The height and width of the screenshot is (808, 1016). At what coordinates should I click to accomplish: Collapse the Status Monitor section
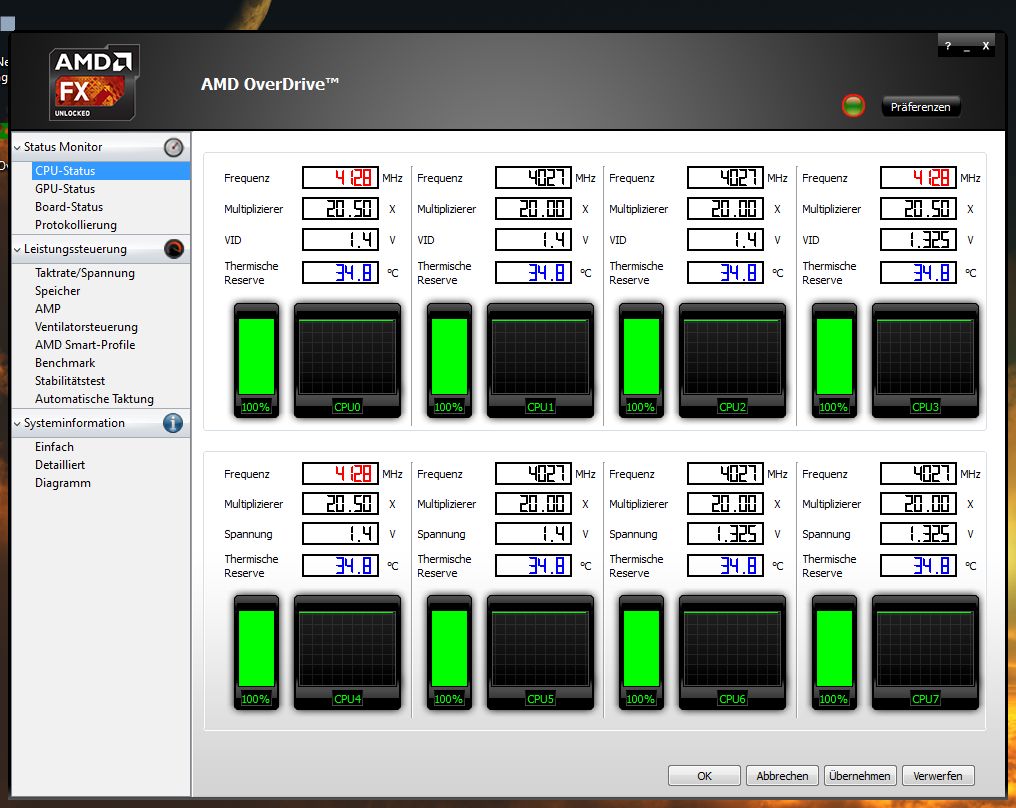[17, 148]
